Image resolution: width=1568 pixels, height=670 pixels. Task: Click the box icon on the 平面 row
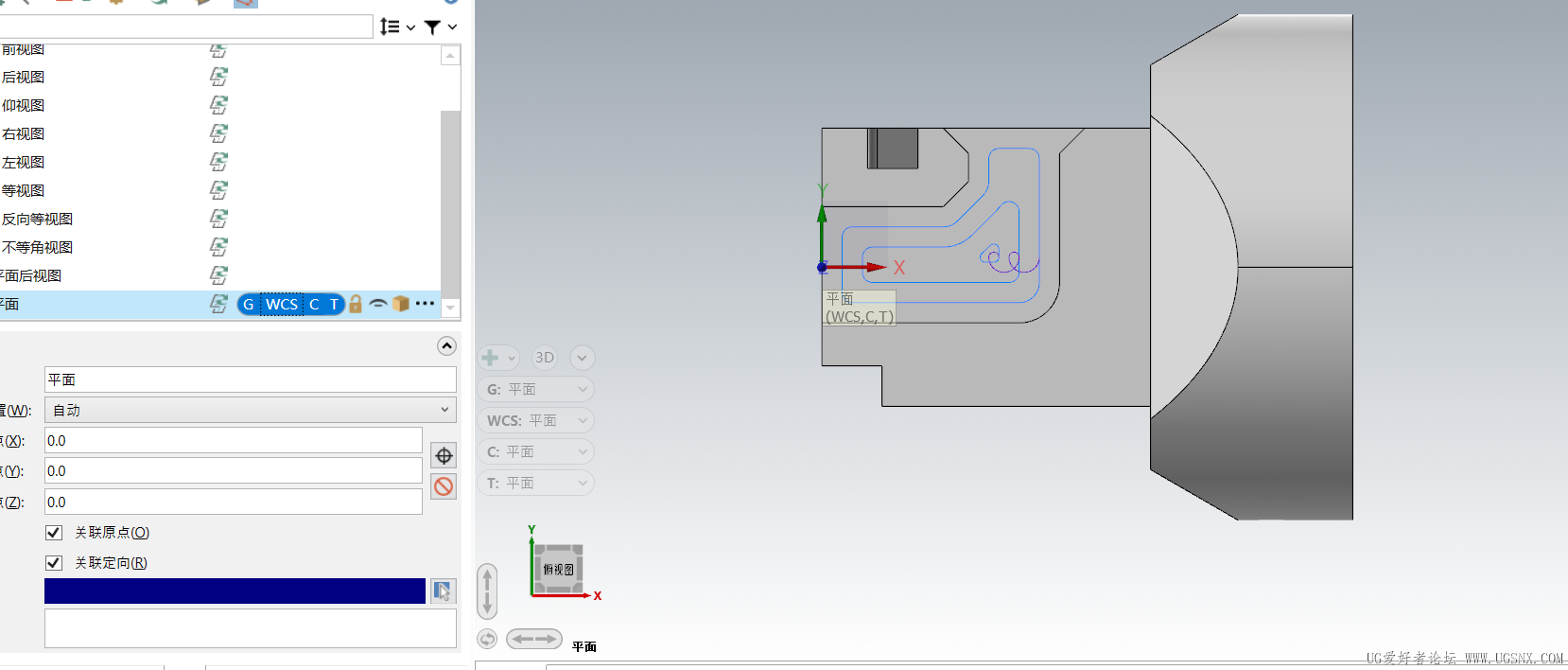point(401,304)
